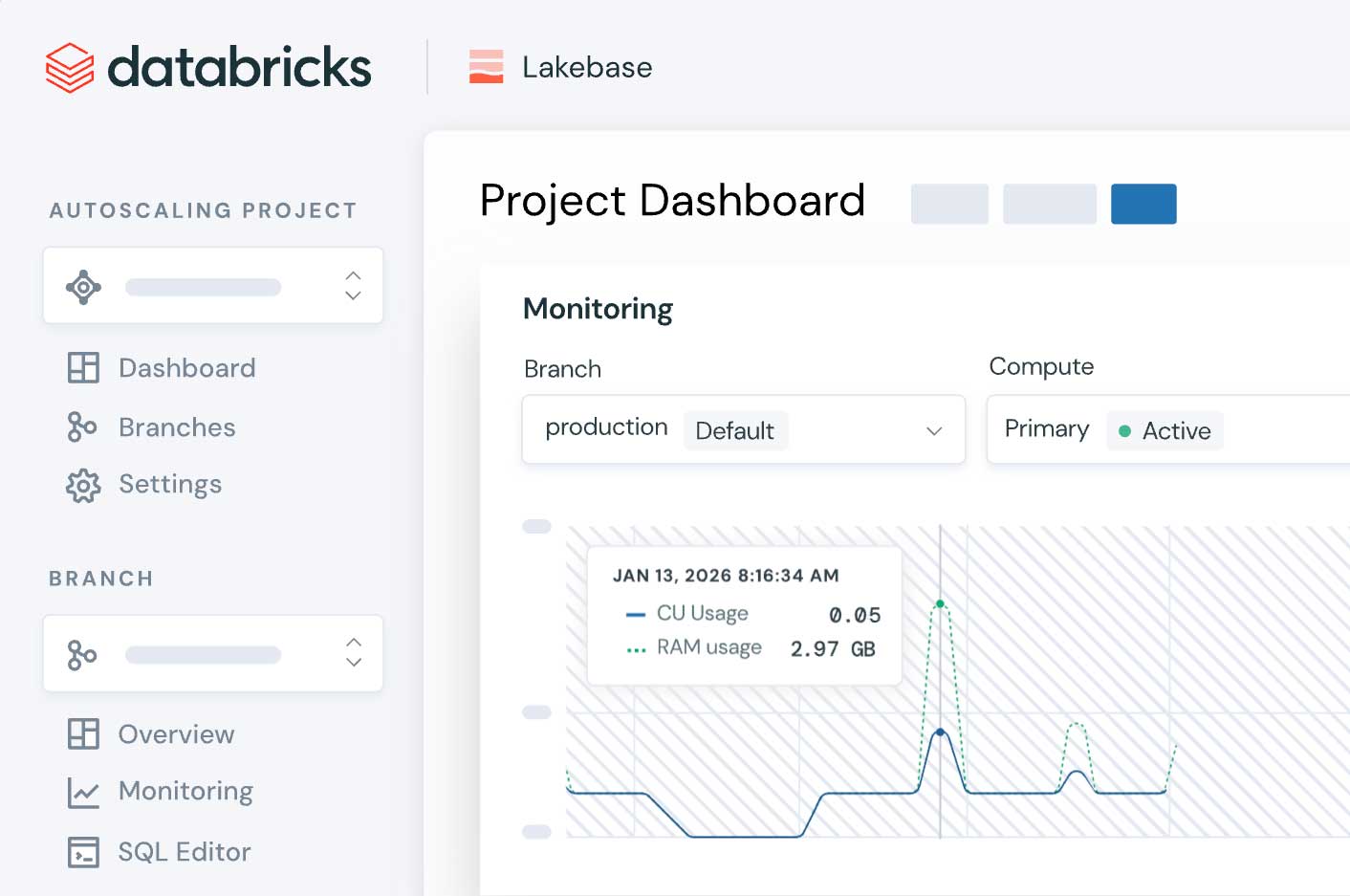
Task: Click the Project Dashboard title
Action: [x=672, y=201]
